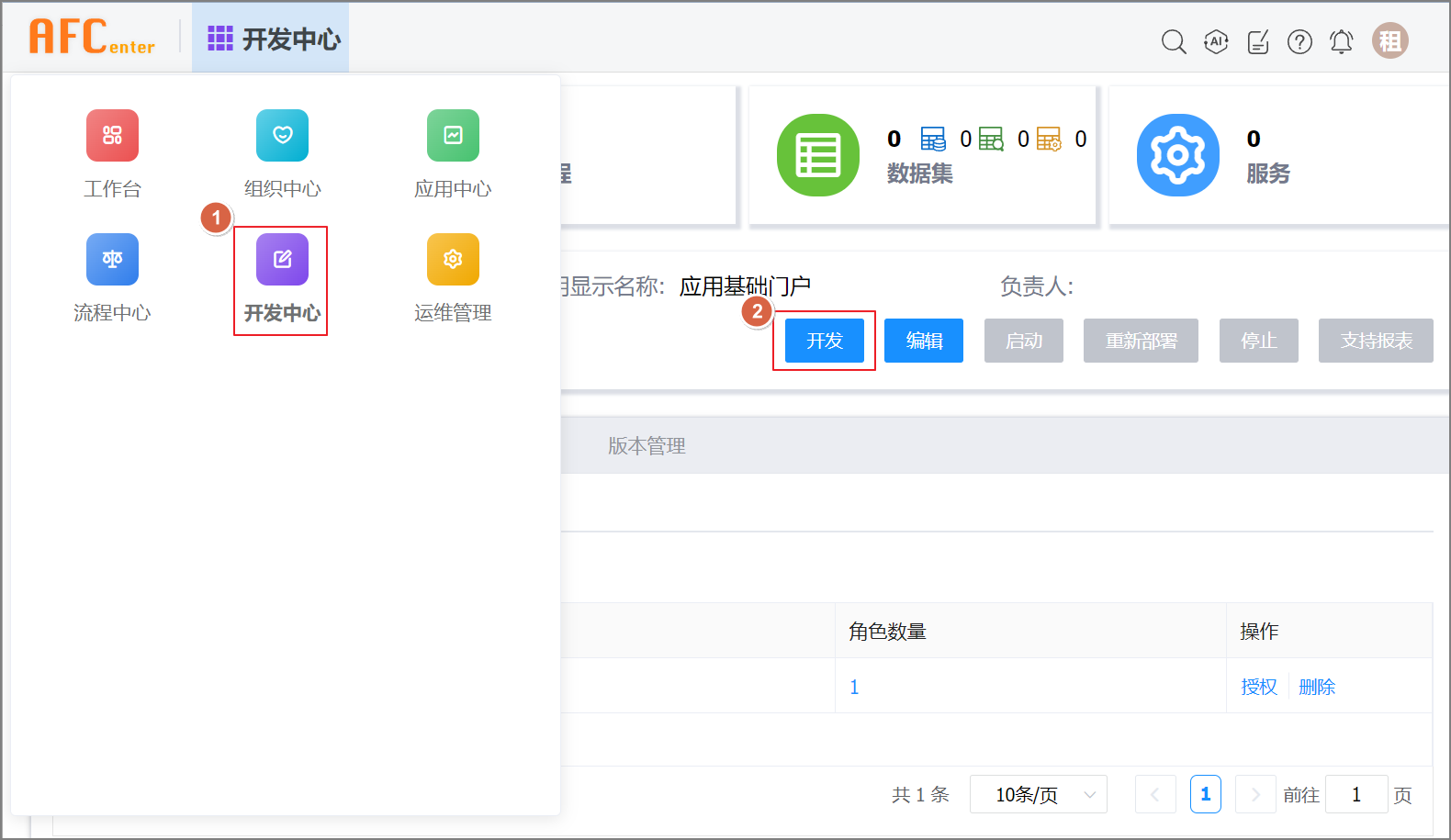Click the page number jump input field
1451x840 pixels.
click(x=1355, y=794)
